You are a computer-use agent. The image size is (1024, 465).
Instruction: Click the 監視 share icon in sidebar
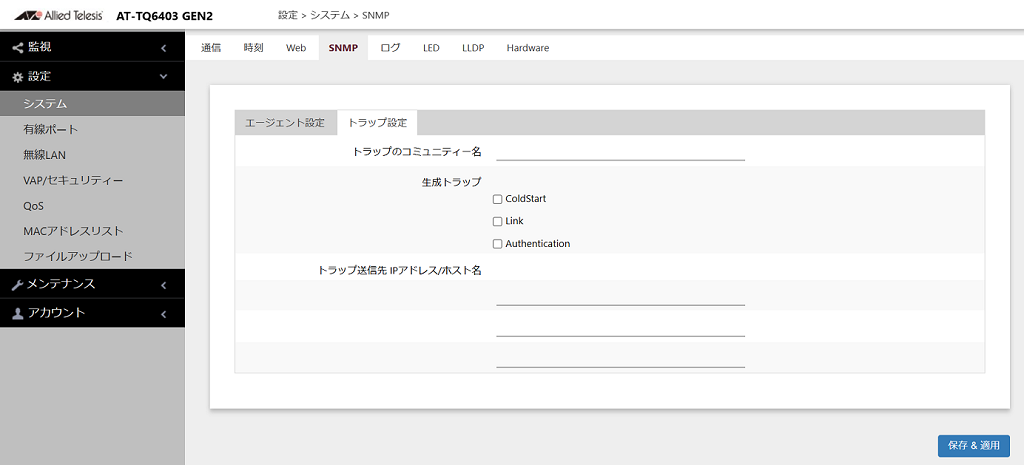click(x=18, y=48)
